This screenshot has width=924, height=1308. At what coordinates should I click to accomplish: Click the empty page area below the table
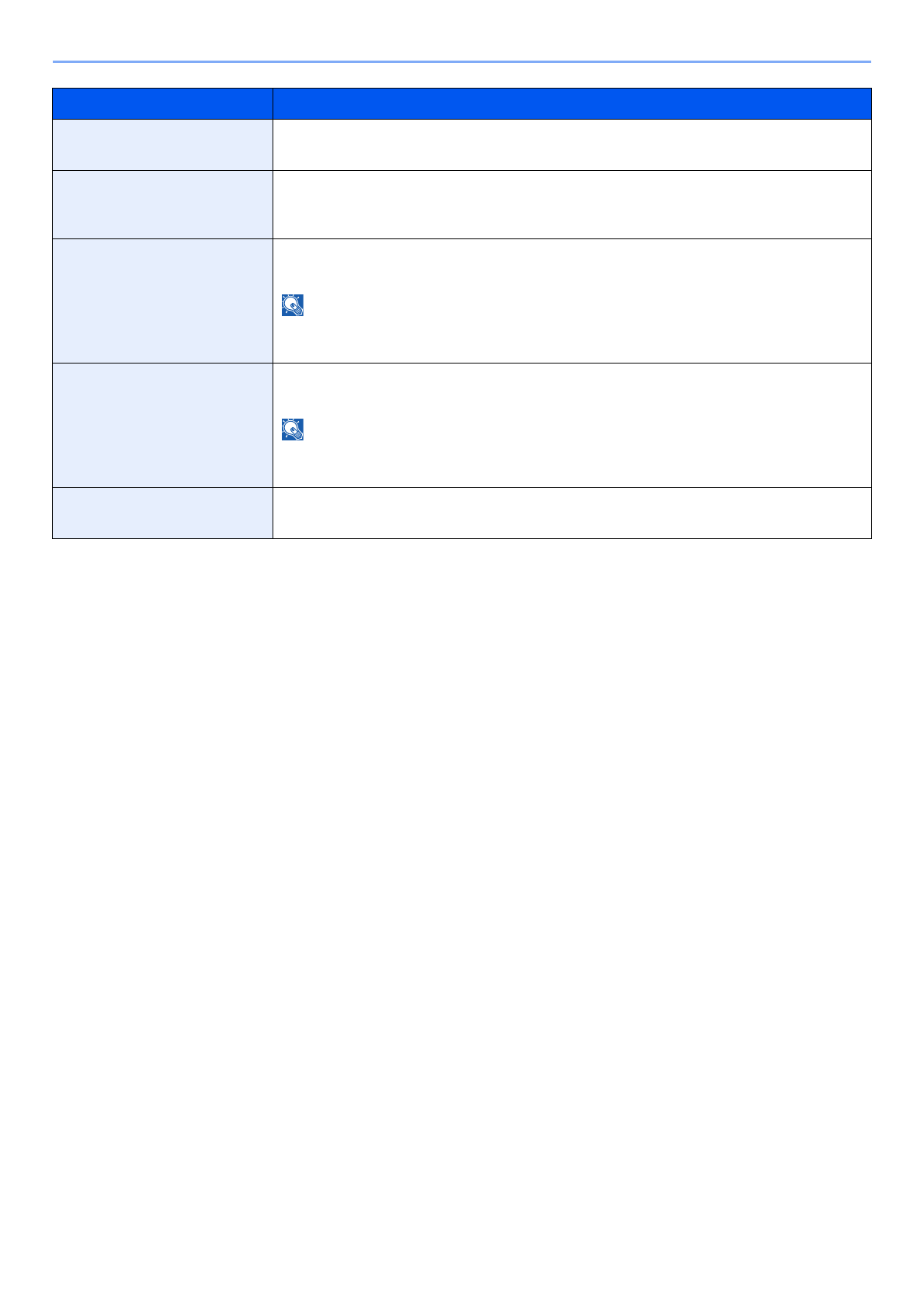pos(461,854)
